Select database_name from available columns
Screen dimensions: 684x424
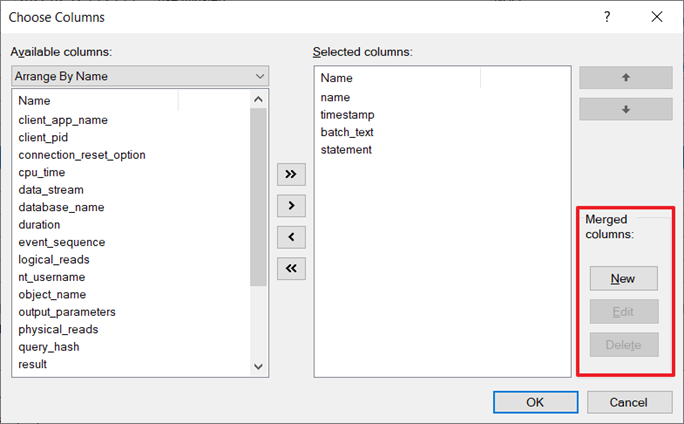(x=61, y=207)
